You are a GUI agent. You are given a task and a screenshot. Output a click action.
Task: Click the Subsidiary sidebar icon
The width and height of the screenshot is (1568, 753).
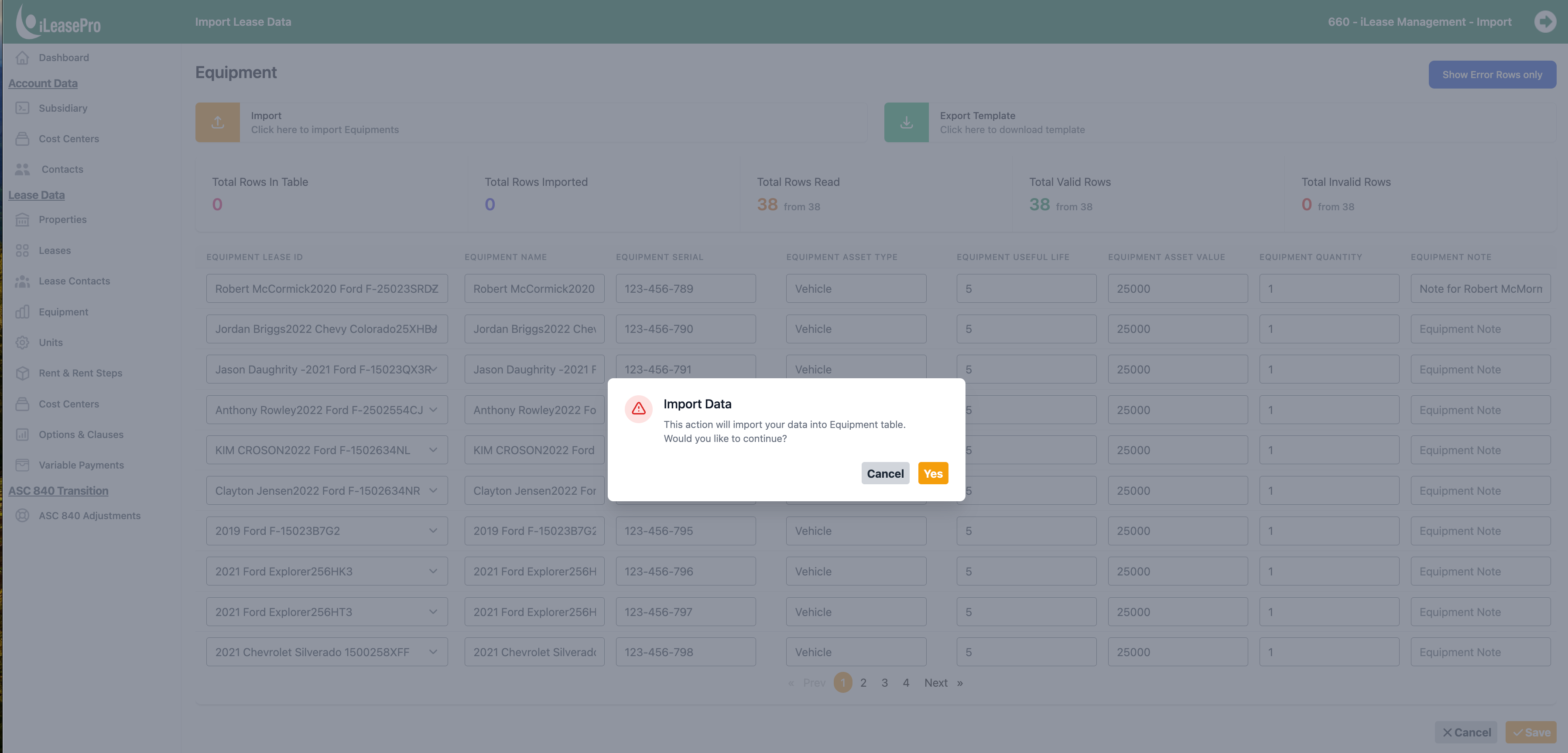(x=23, y=108)
